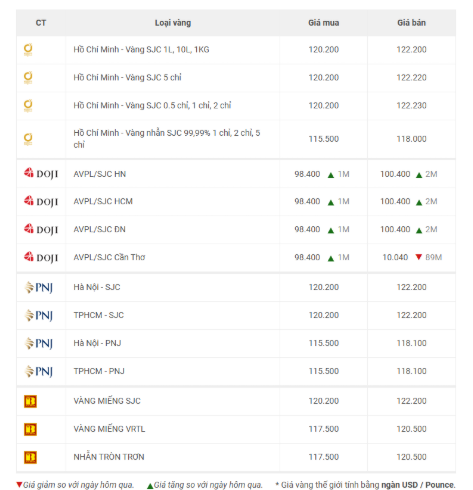This screenshot has height=490, width=473.
Task: Click the green up arrow beside 100.400 for AVPL/SJC ĐN
Action: click(419, 230)
